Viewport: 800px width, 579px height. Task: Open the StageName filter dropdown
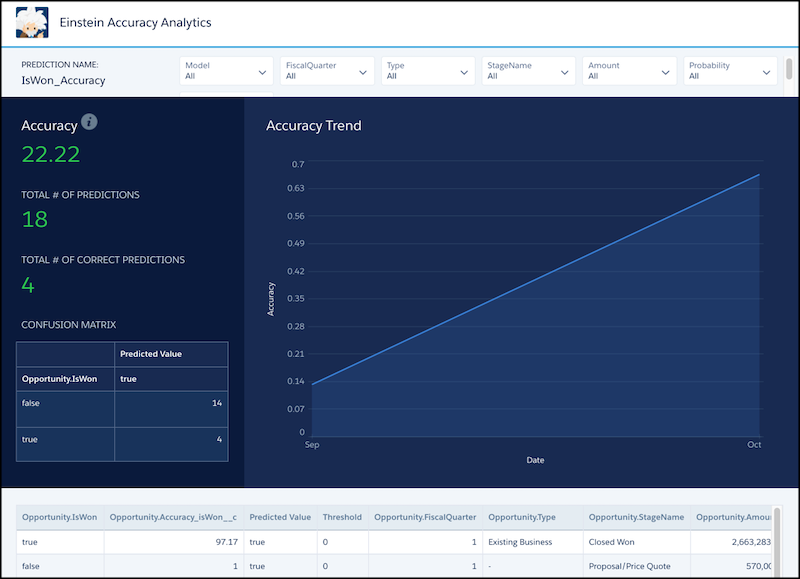click(529, 71)
